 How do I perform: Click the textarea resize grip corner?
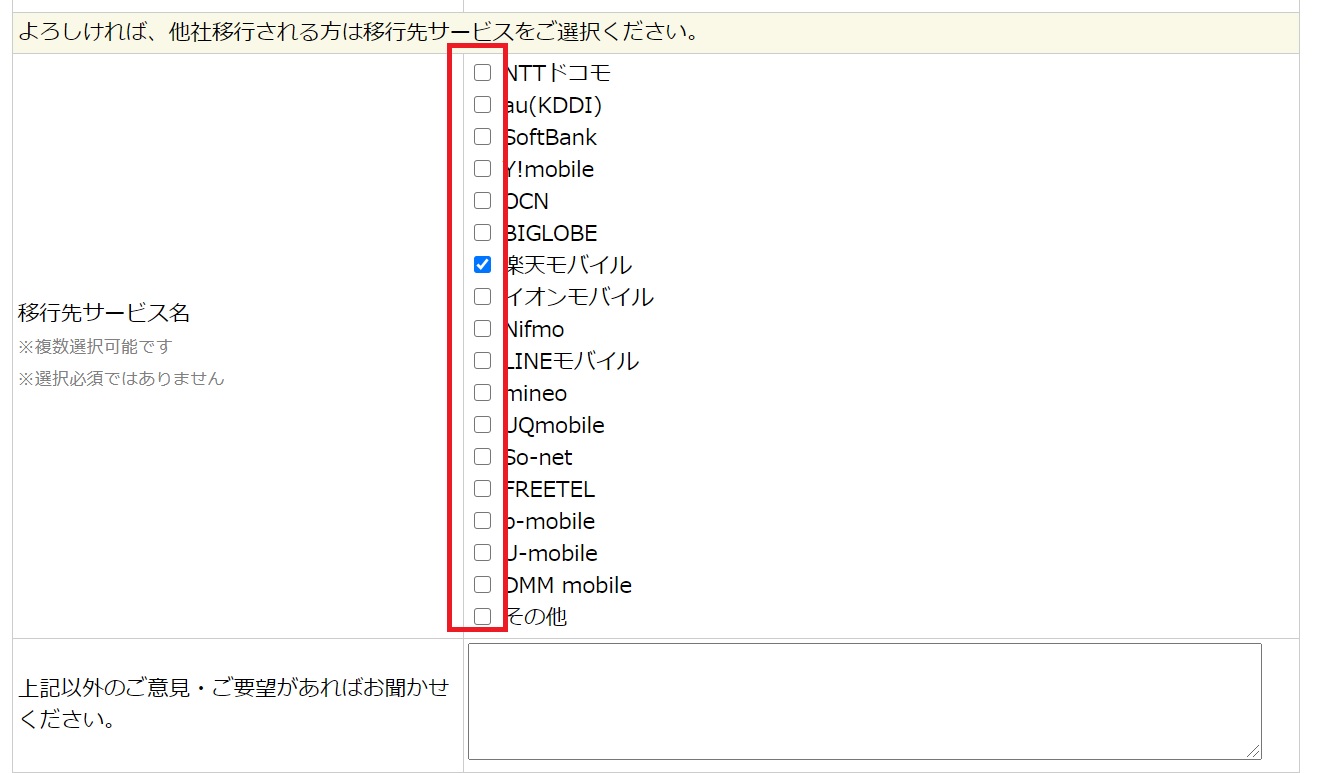[x=1254, y=752]
